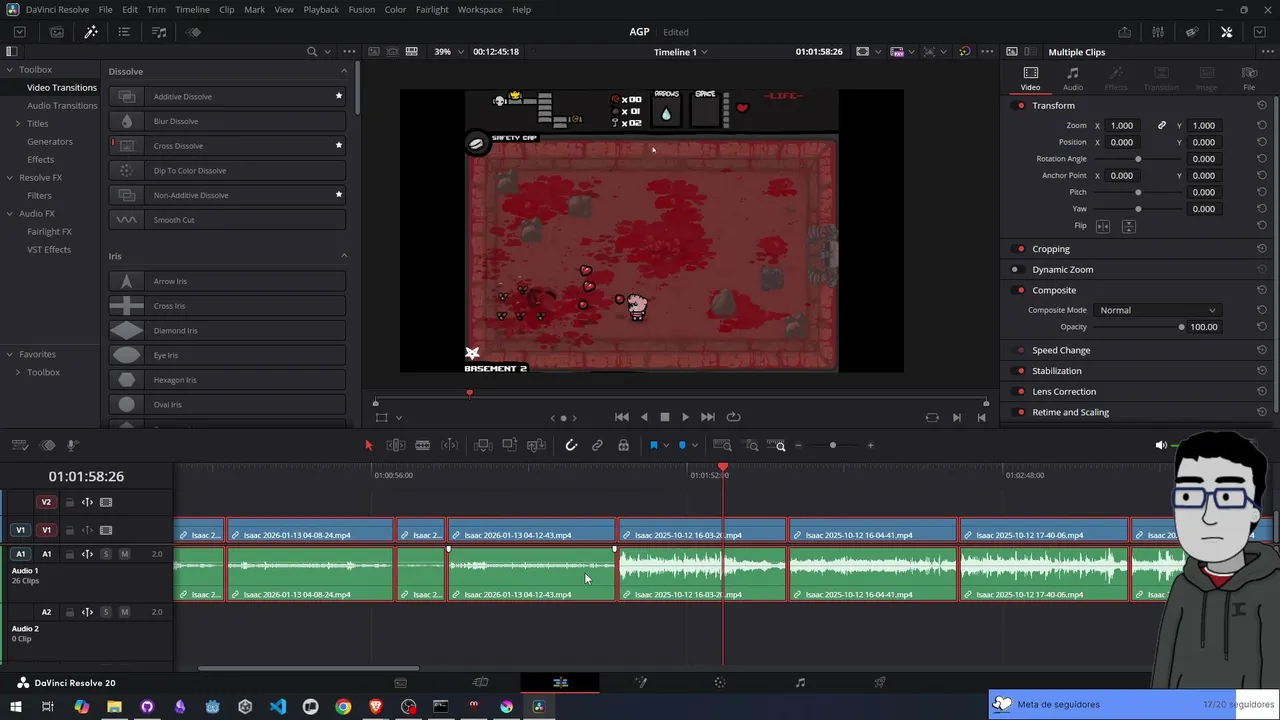Open File Explorer from the taskbar

click(x=114, y=707)
